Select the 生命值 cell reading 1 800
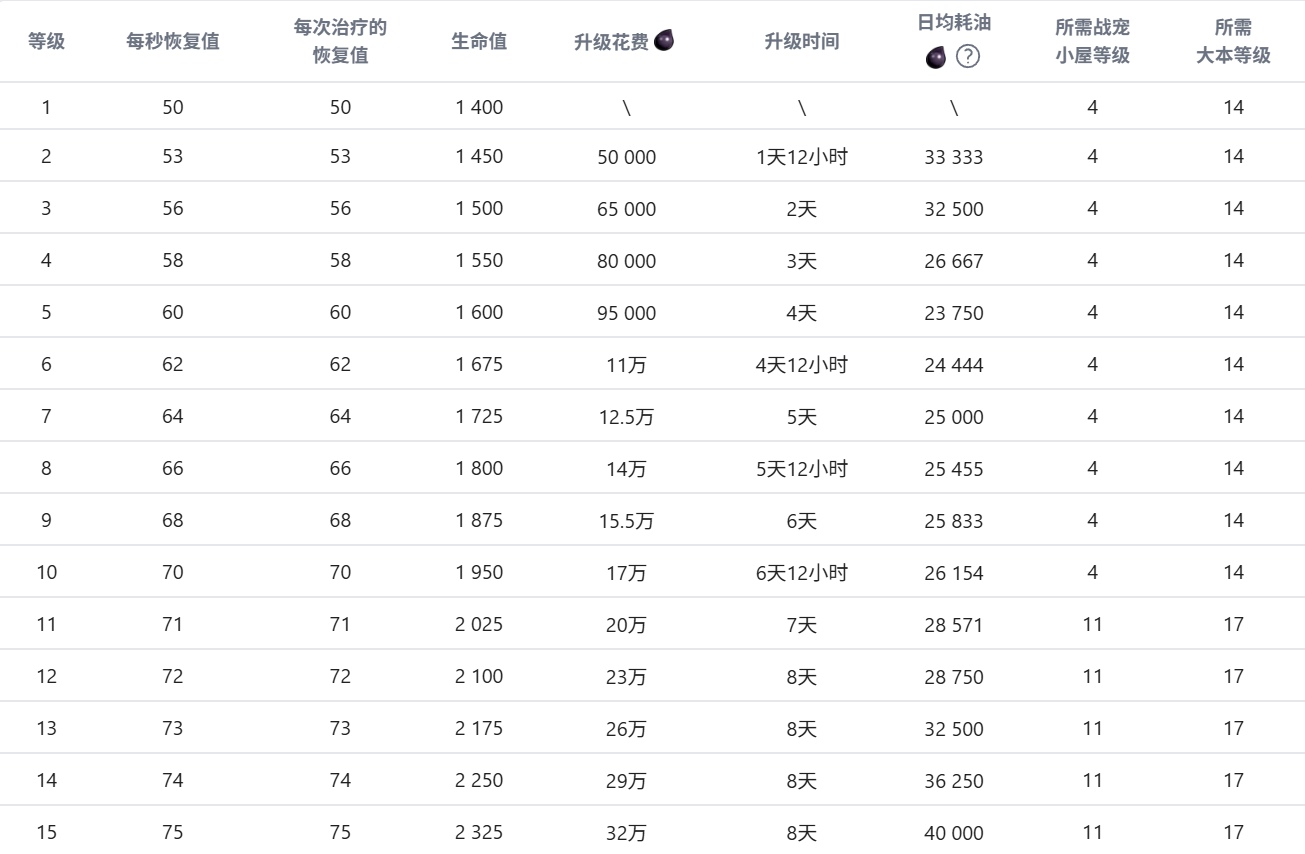 coord(479,469)
